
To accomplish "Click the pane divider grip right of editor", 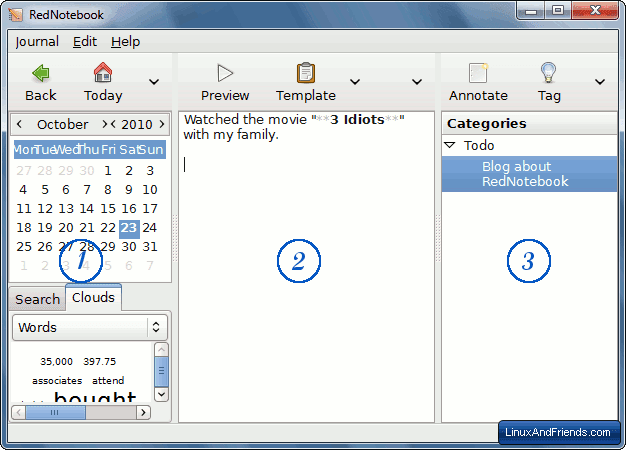I will (438, 239).
